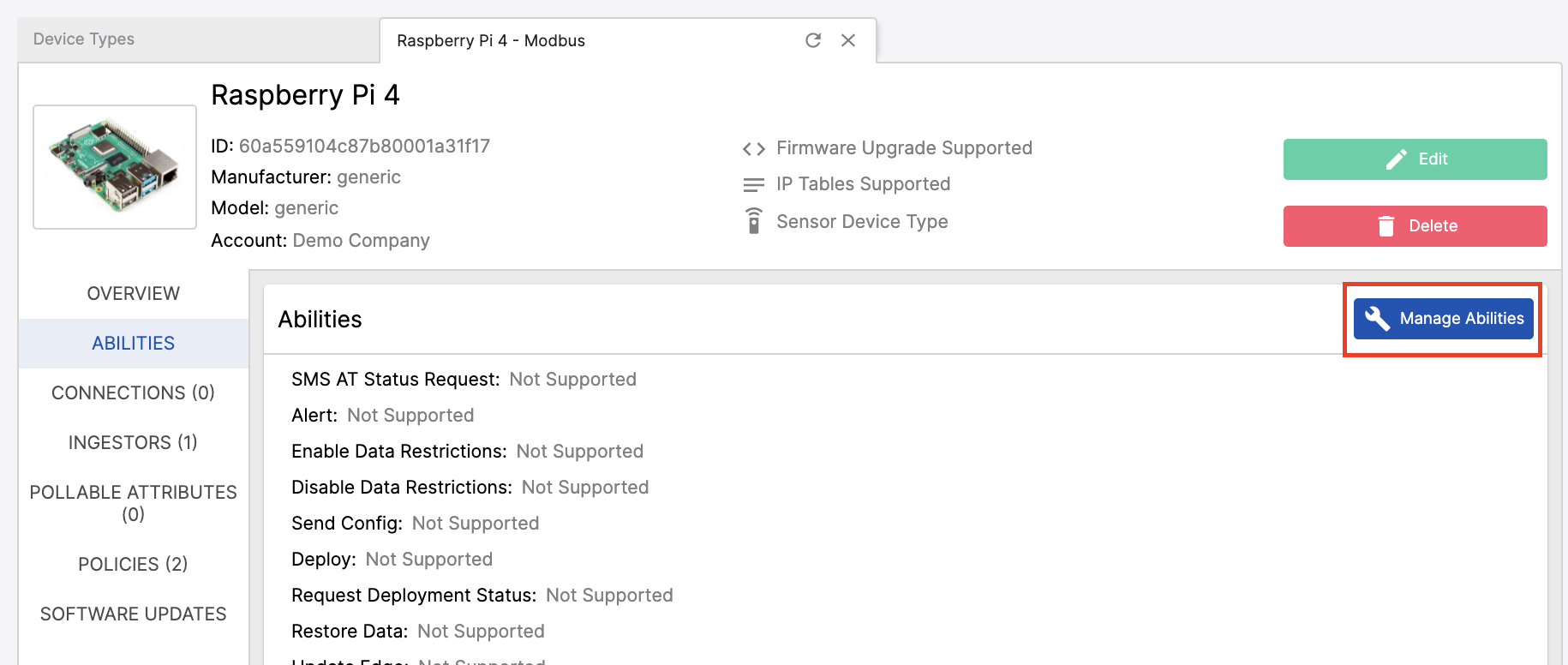
Task: Open the Overview section
Action: (x=134, y=294)
